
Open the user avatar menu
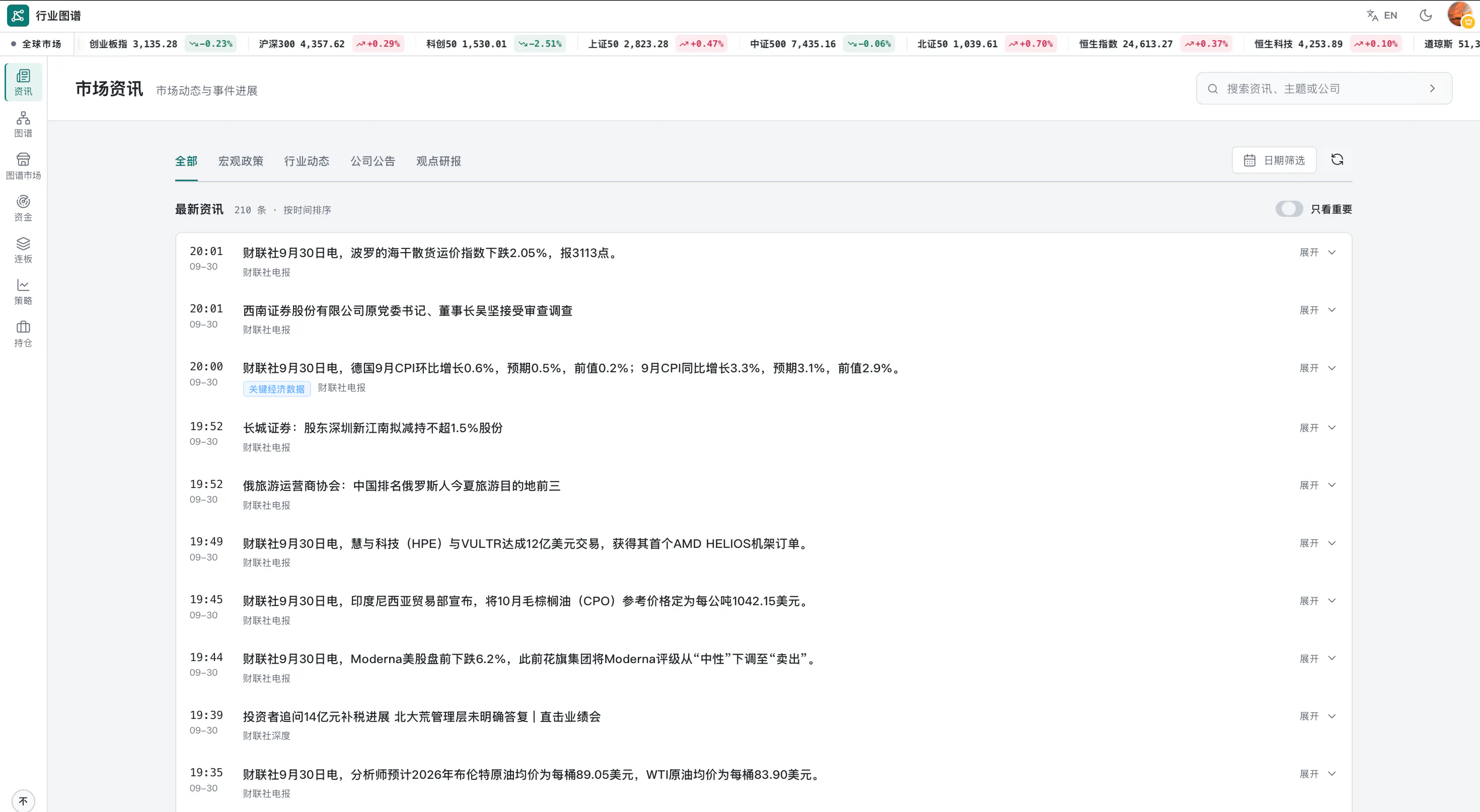click(x=1460, y=15)
